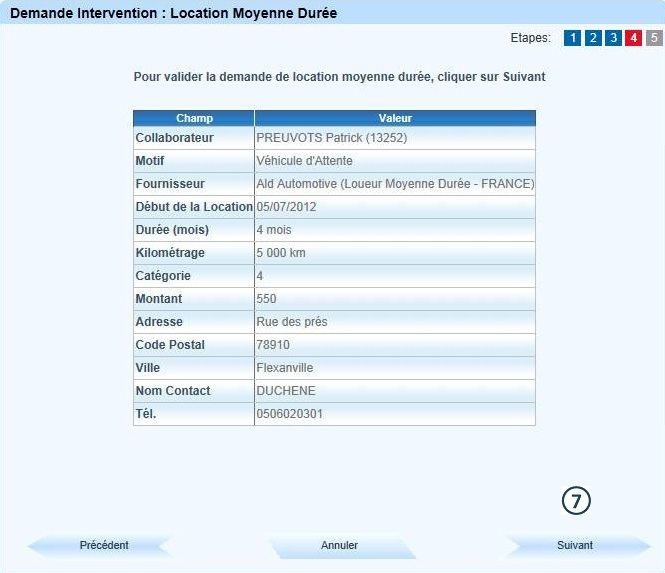Image resolution: width=665 pixels, height=573 pixels.
Task: Cancel request with Annuler button
Action: [x=340, y=545]
